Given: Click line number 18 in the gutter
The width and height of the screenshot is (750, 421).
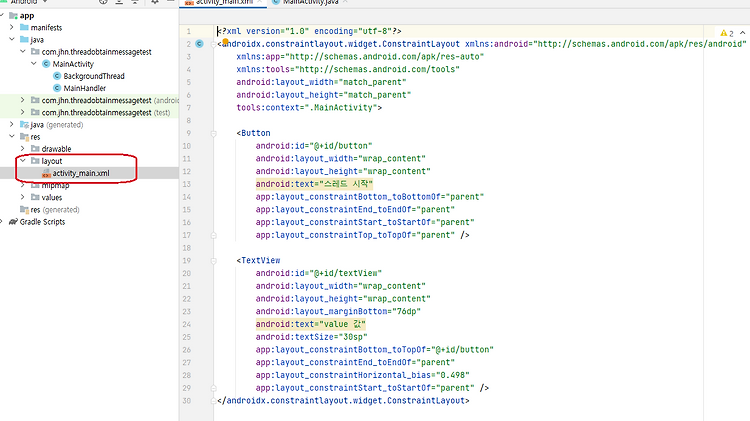Looking at the screenshot, I should (187, 248).
